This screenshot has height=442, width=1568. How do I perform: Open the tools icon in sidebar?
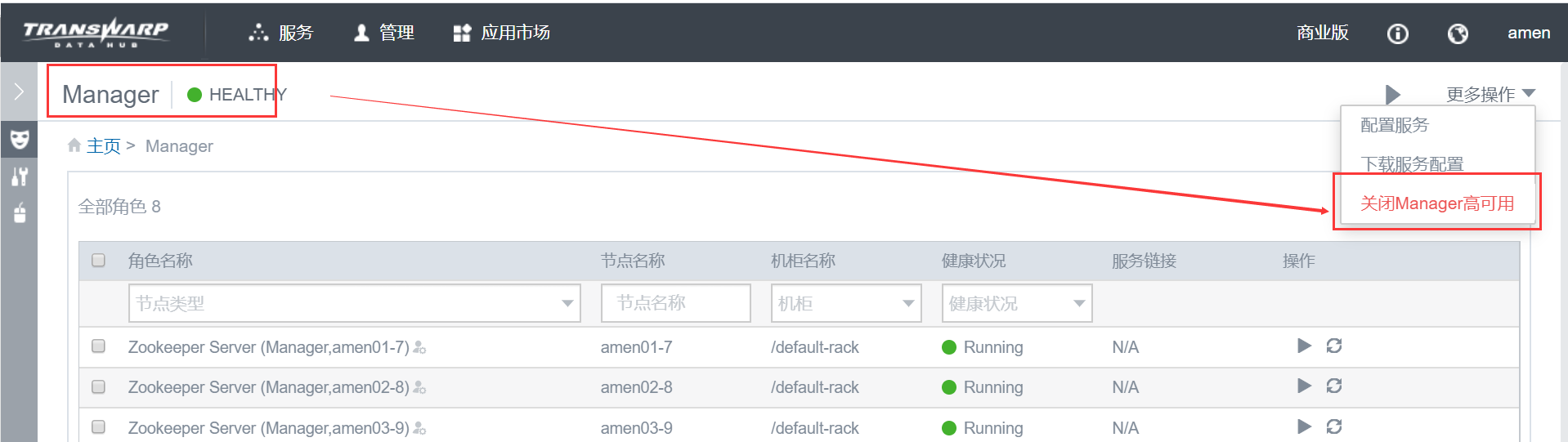(x=20, y=176)
